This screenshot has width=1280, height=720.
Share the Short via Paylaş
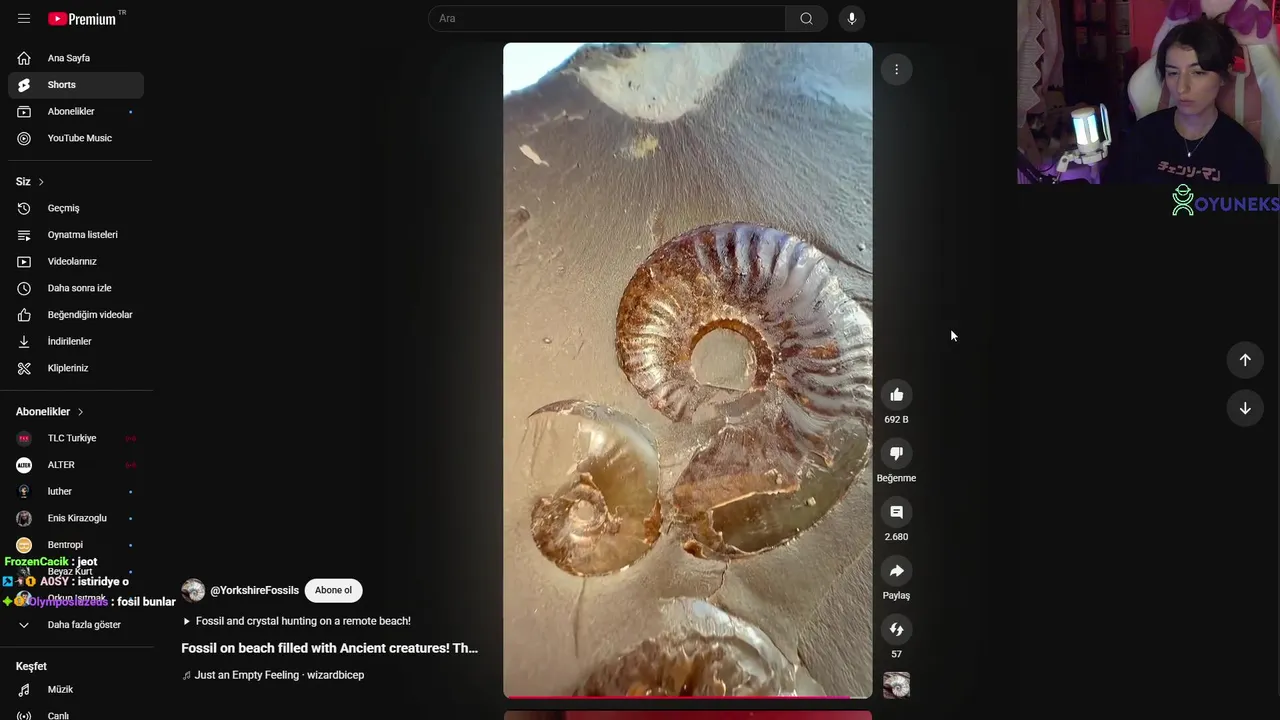click(x=897, y=571)
